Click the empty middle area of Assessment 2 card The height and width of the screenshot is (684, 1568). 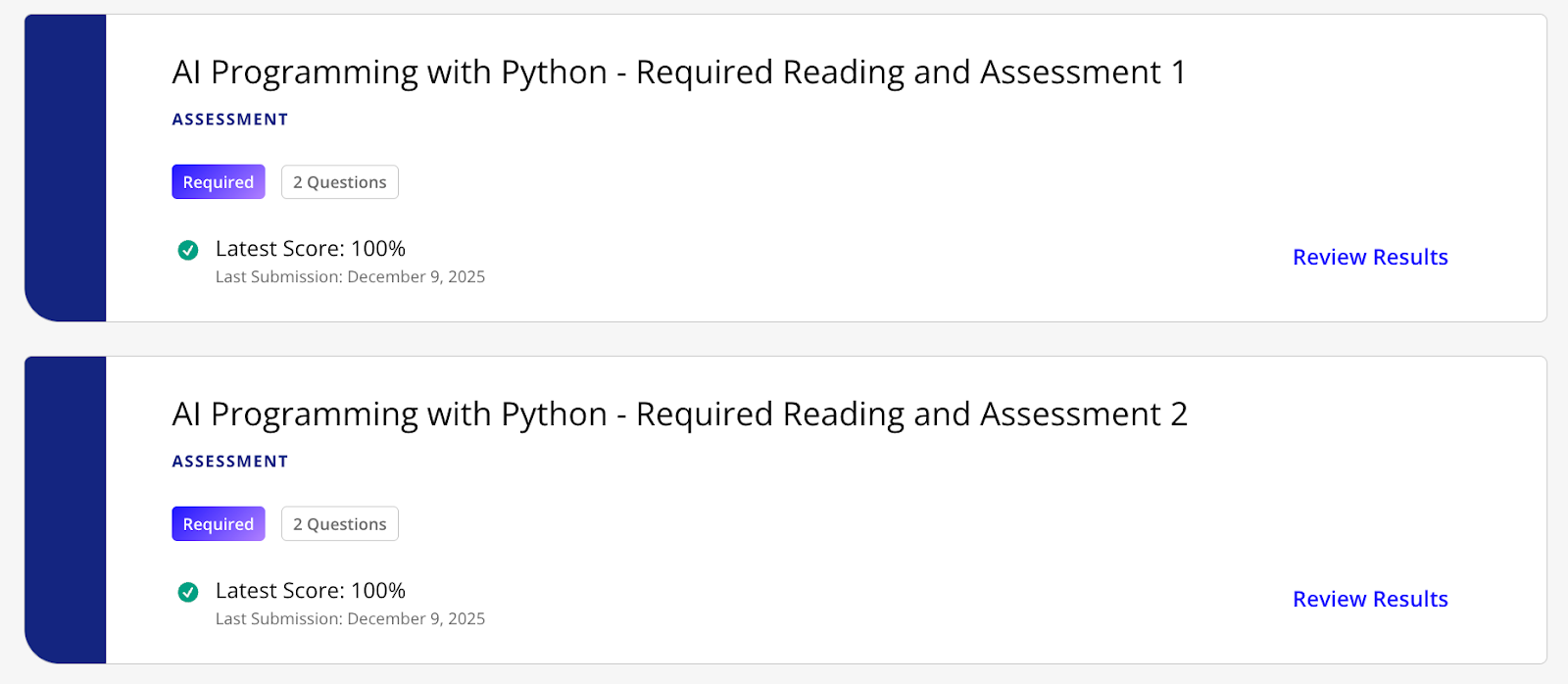point(833,539)
